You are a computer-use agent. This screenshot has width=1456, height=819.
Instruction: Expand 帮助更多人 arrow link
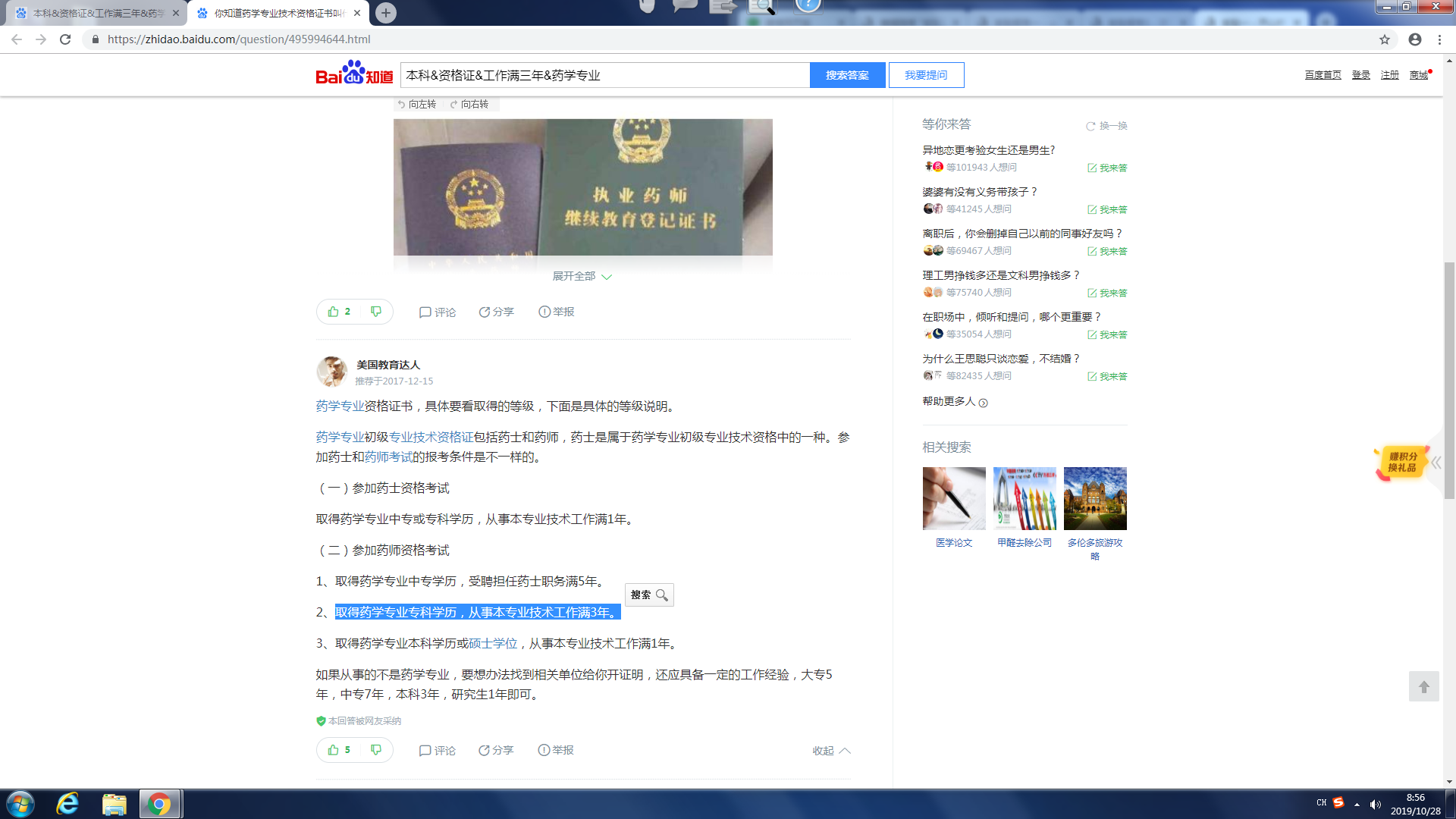pos(984,403)
